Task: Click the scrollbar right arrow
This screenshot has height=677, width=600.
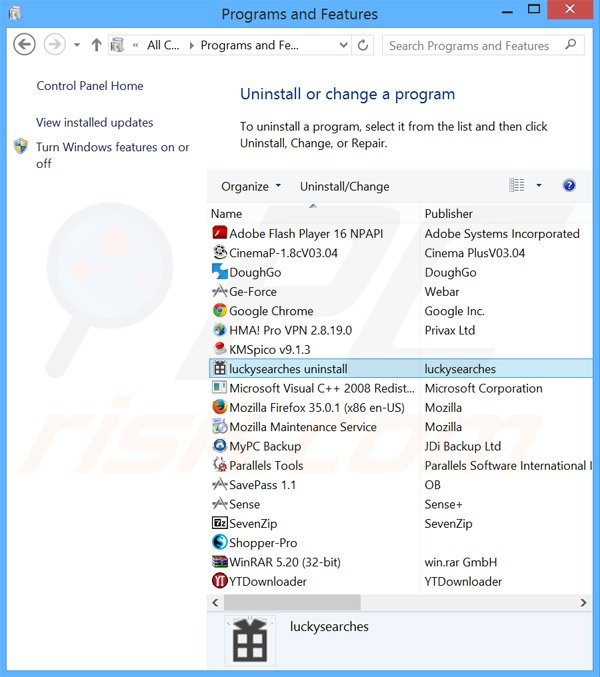Action: 583,602
